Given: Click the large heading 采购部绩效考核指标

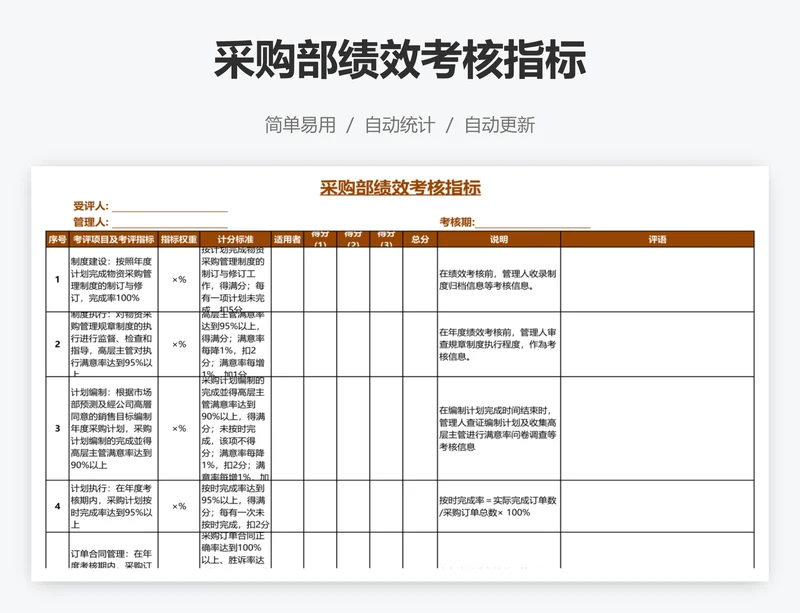Looking at the screenshot, I should 399,60.
